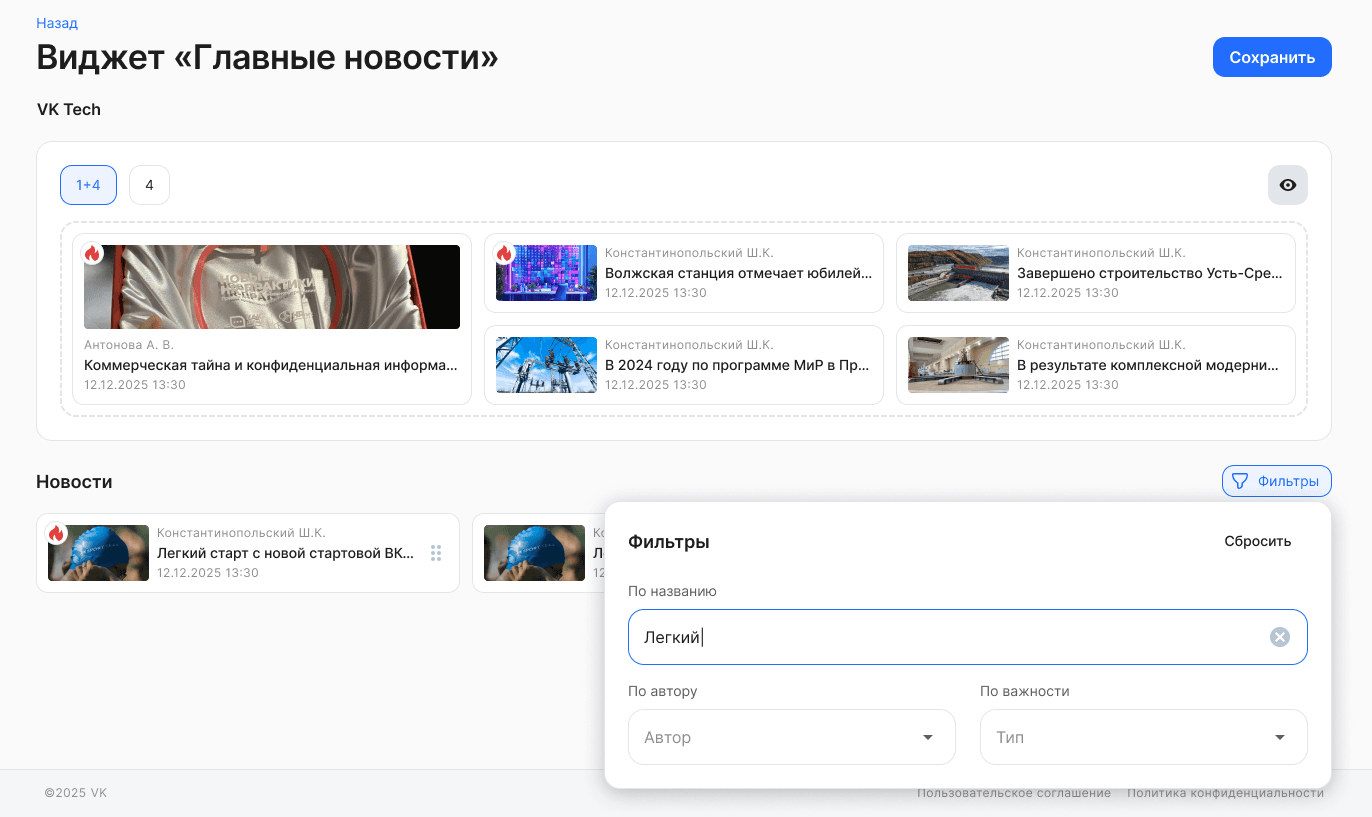The height and width of the screenshot is (817, 1372).
Task: Clear the name filter using the X icon
Action: pyautogui.click(x=1279, y=637)
